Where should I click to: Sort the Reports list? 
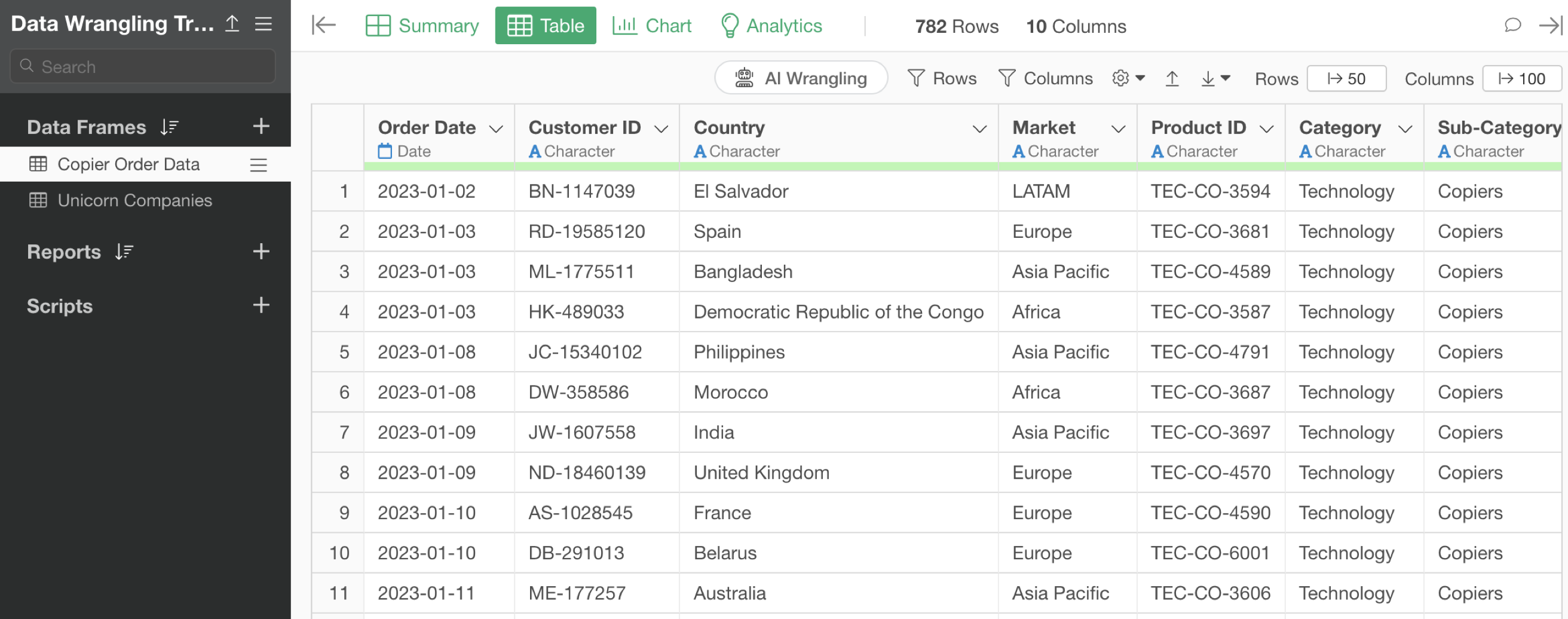coord(124,252)
